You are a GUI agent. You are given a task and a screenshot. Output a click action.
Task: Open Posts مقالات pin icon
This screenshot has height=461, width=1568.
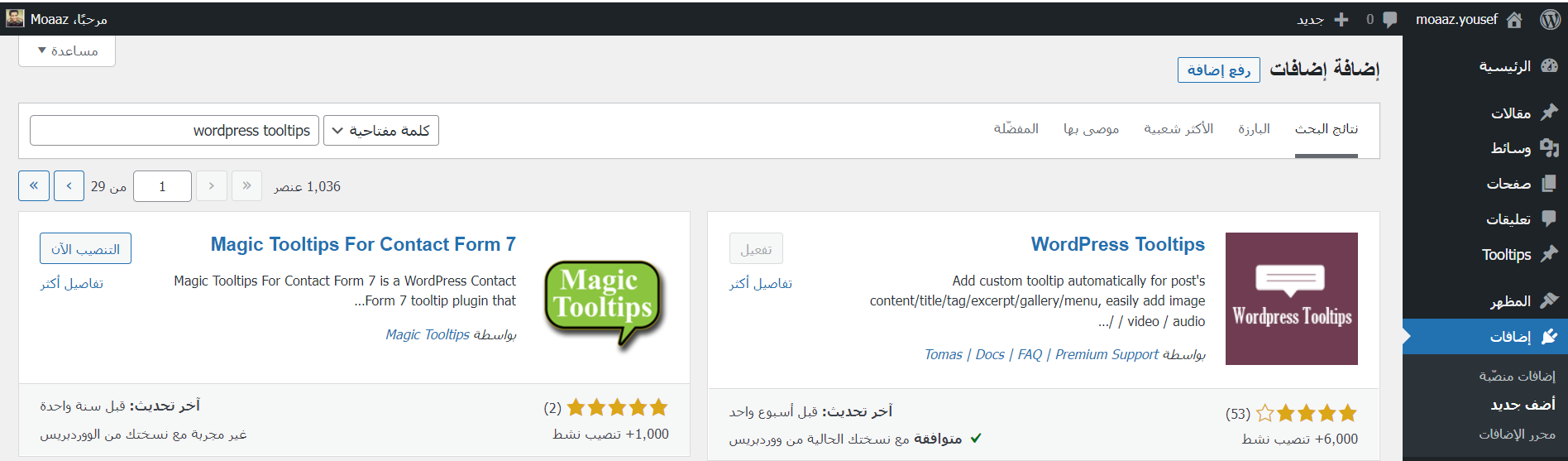1550,113
